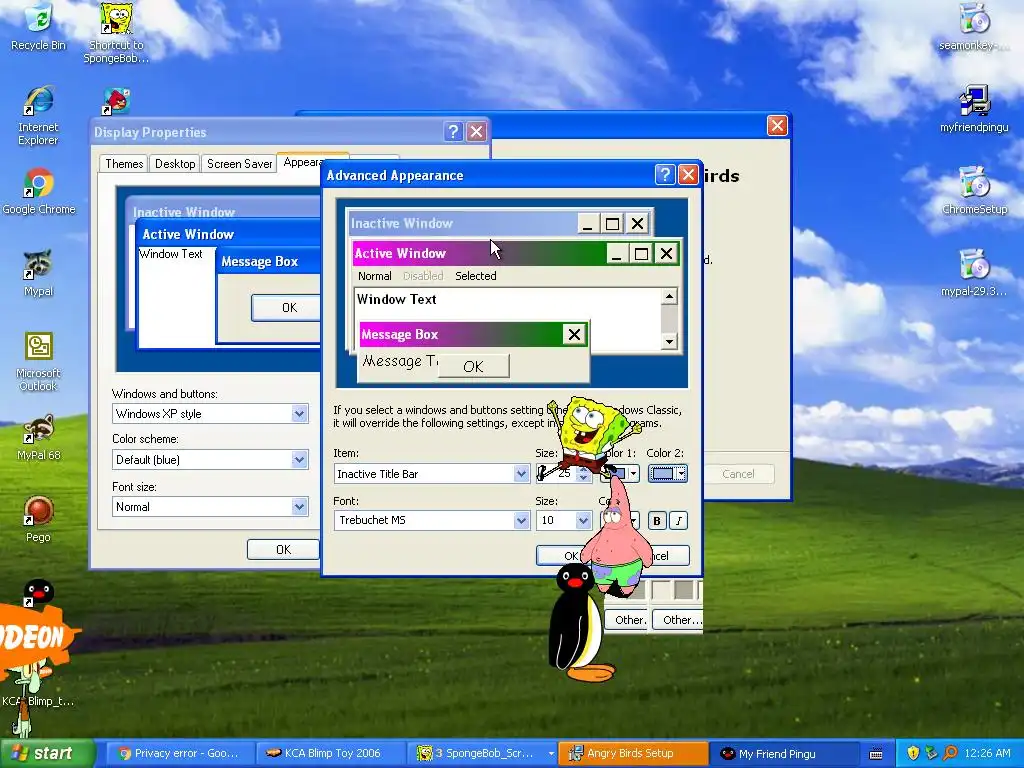Click the security shield tray icon
Image resolution: width=1024 pixels, height=768 pixels.
click(913, 753)
